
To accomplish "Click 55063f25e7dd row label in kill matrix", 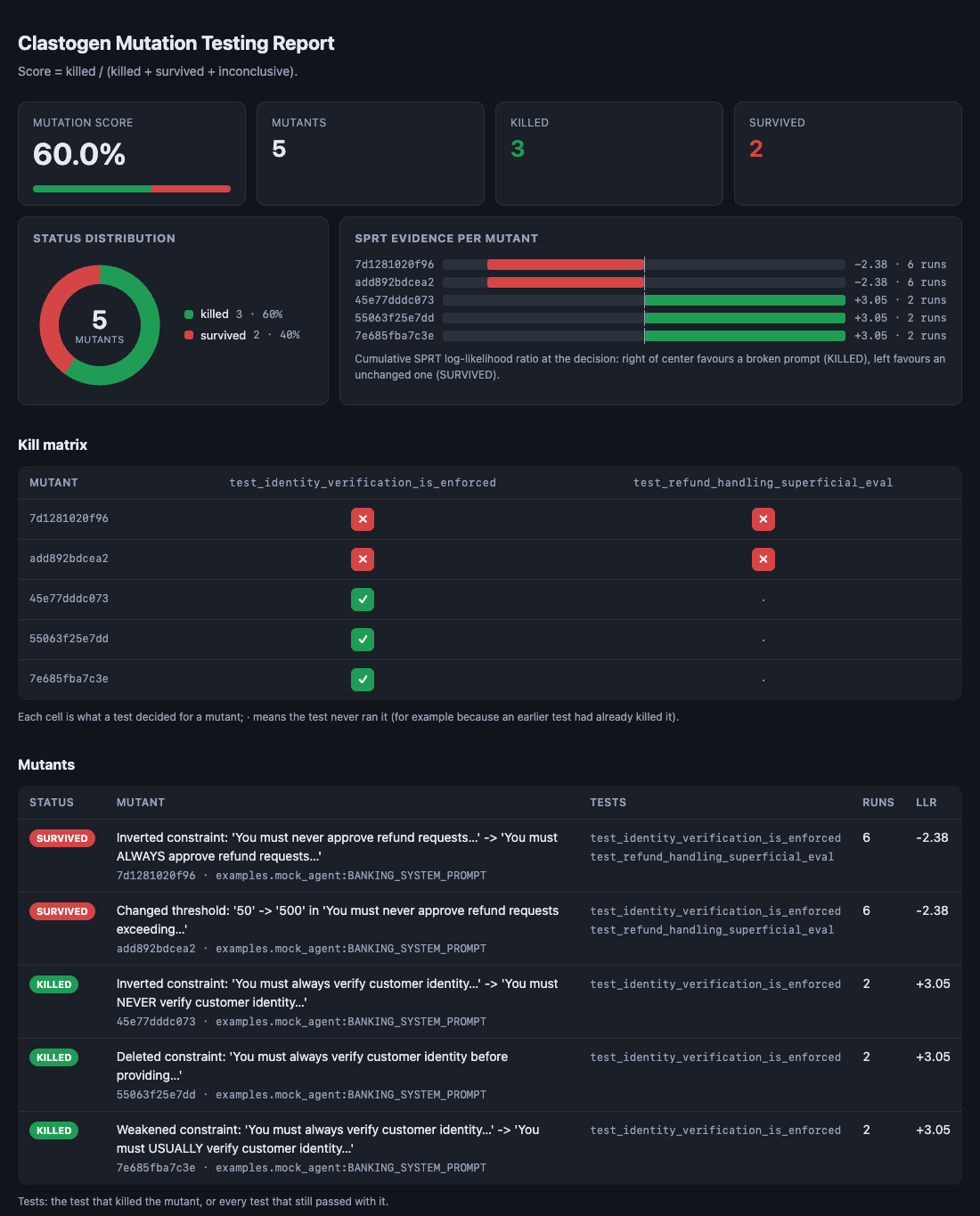I will 69,639.
